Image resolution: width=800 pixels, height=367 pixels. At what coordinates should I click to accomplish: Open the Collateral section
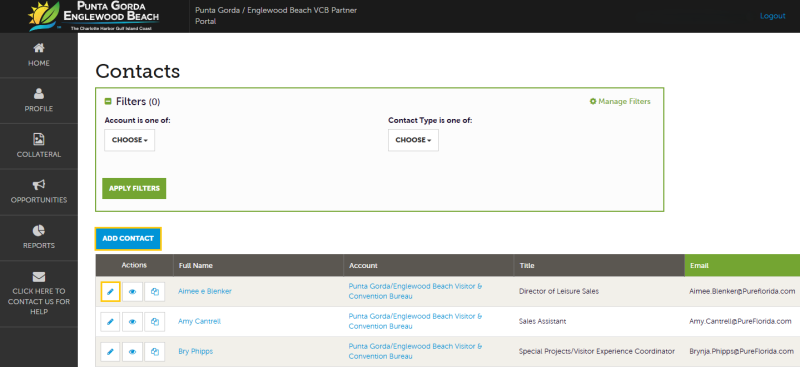[39, 146]
